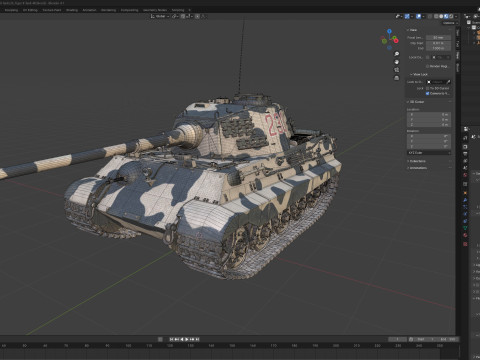The image size is (480, 360).
Task: Toggle X-ray display icon in header
Action: [x=430, y=16]
